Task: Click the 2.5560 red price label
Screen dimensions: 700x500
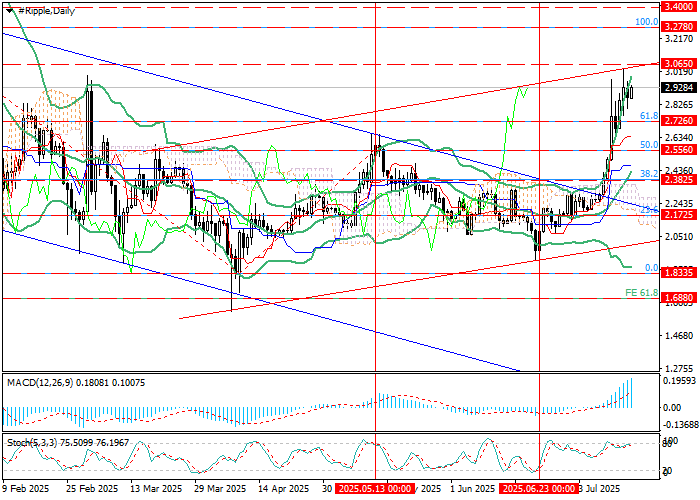Action: [678, 150]
